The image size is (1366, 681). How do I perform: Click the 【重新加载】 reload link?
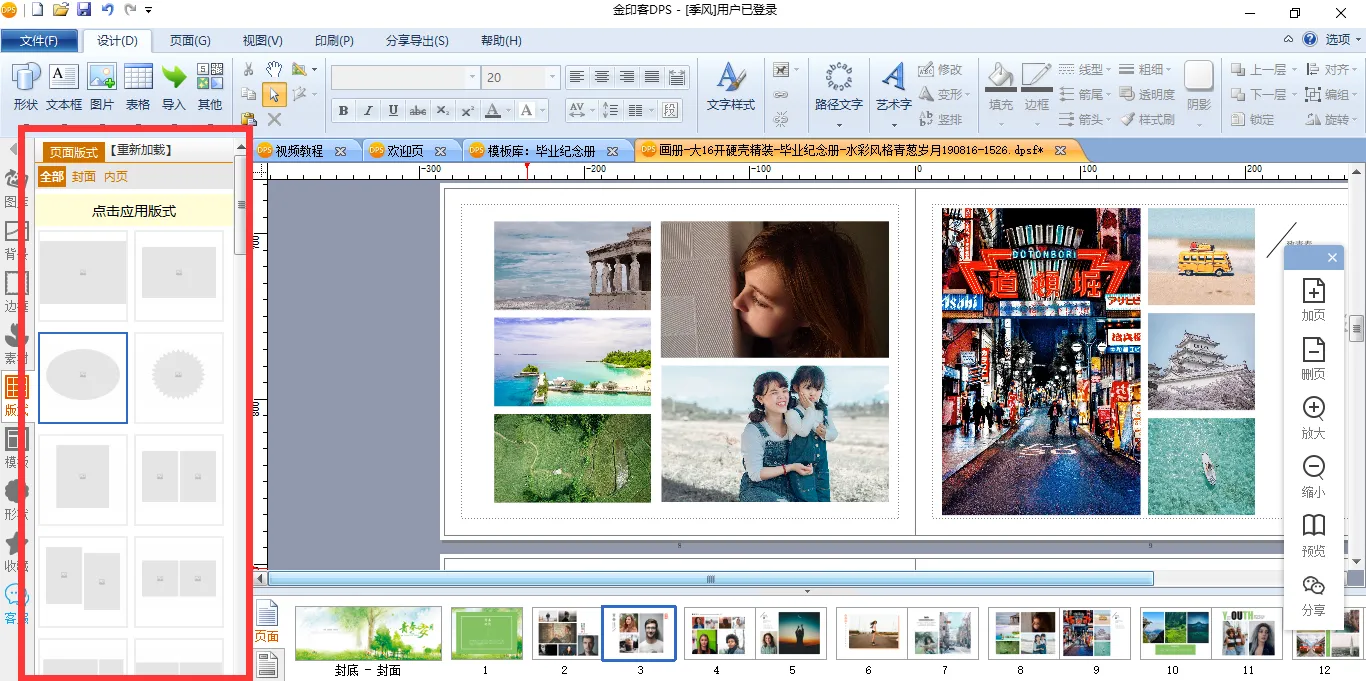pos(140,150)
